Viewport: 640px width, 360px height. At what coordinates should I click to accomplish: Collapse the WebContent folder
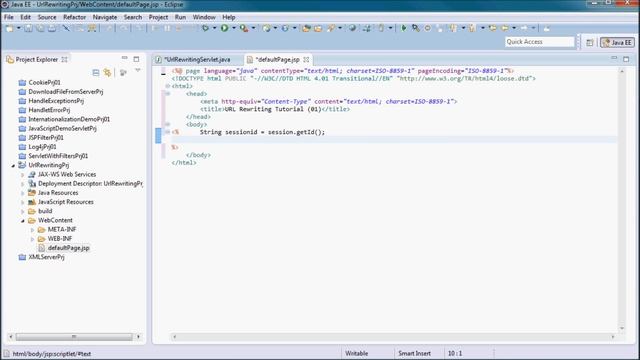(x=23, y=220)
